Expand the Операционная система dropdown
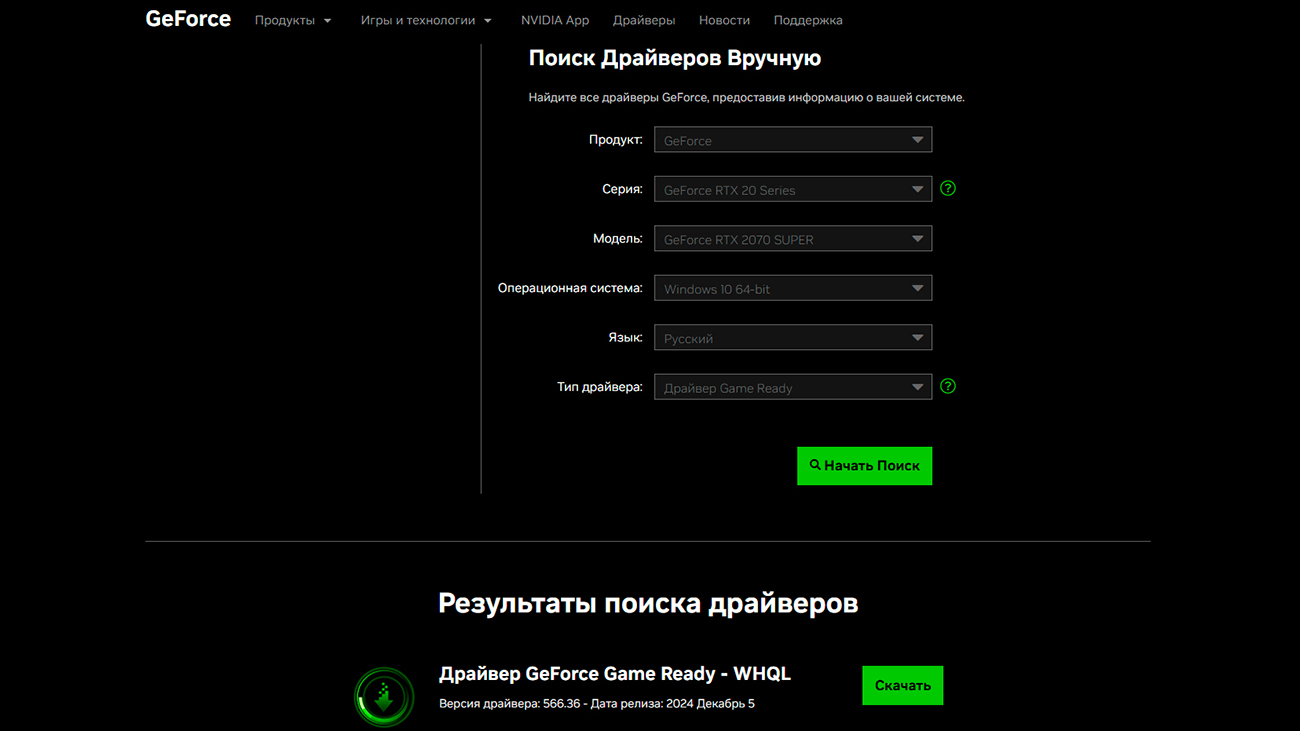Screen dimensions: 1300x731 point(793,288)
